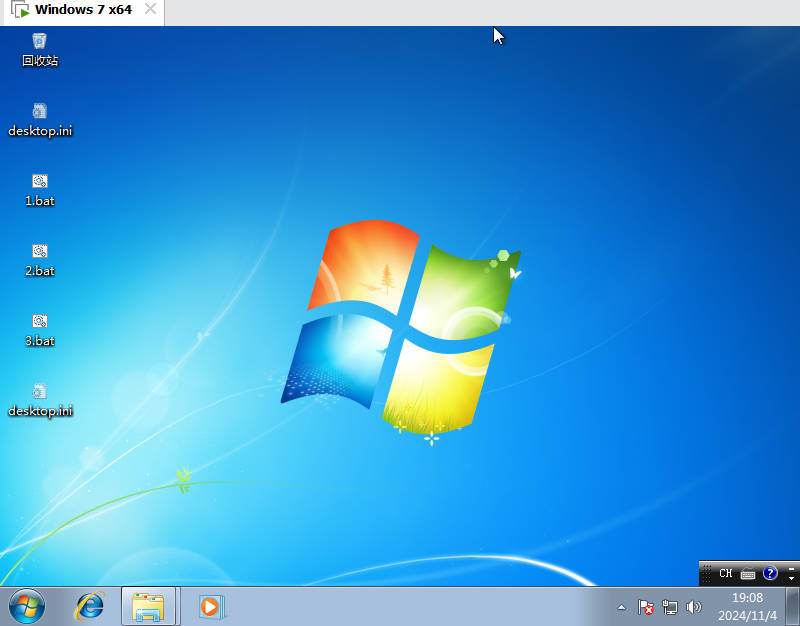The image size is (800, 626).
Task: Open Windows Explorer from the taskbar
Action: [148, 607]
